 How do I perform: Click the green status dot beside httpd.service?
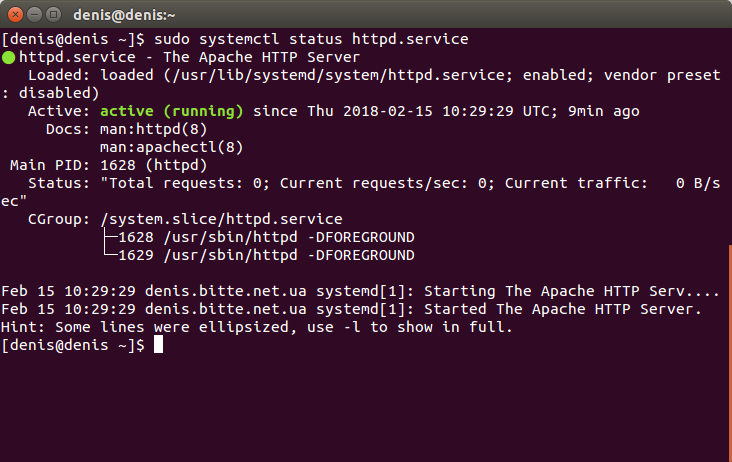coord(8,58)
